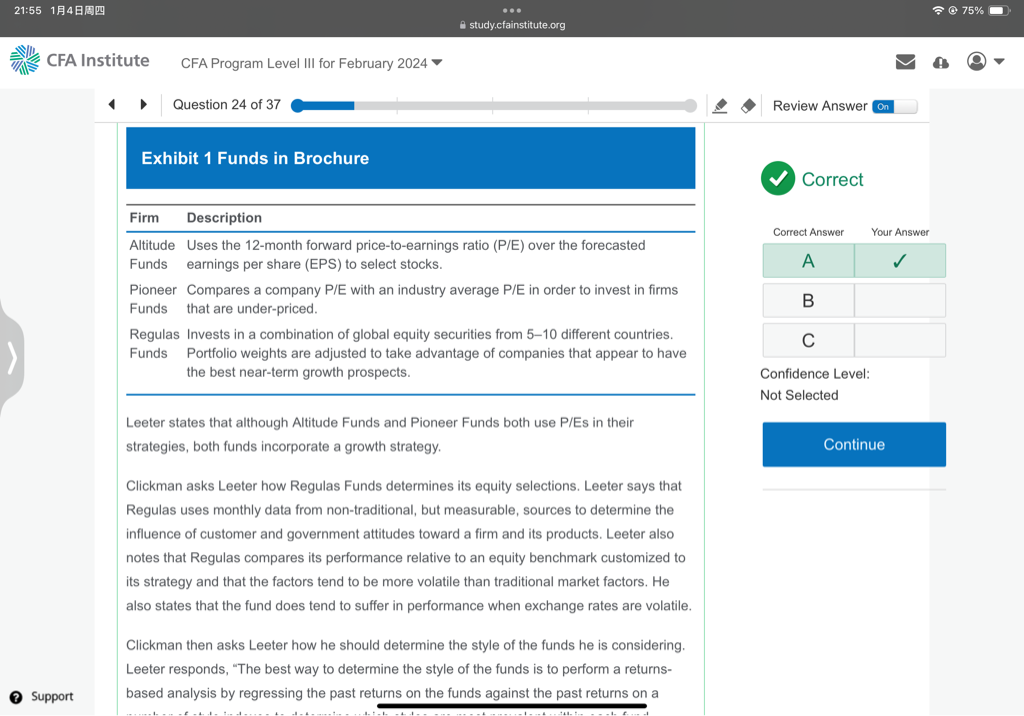The width and height of the screenshot is (1024, 716).
Task: Tap the study.cfainstitute.org address bar
Action: click(x=512, y=25)
